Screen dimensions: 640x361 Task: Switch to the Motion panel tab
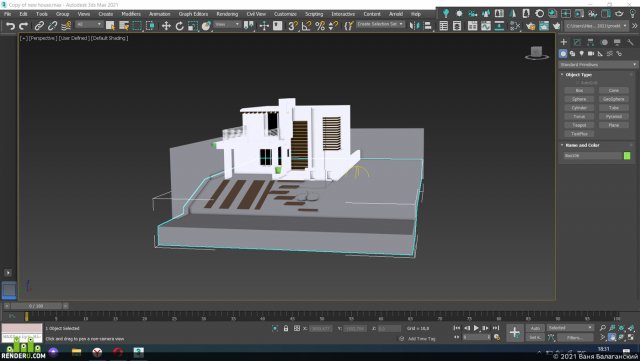point(604,42)
